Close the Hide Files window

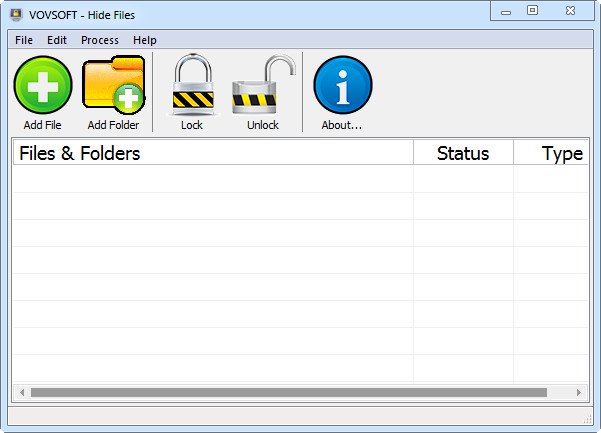click(570, 11)
